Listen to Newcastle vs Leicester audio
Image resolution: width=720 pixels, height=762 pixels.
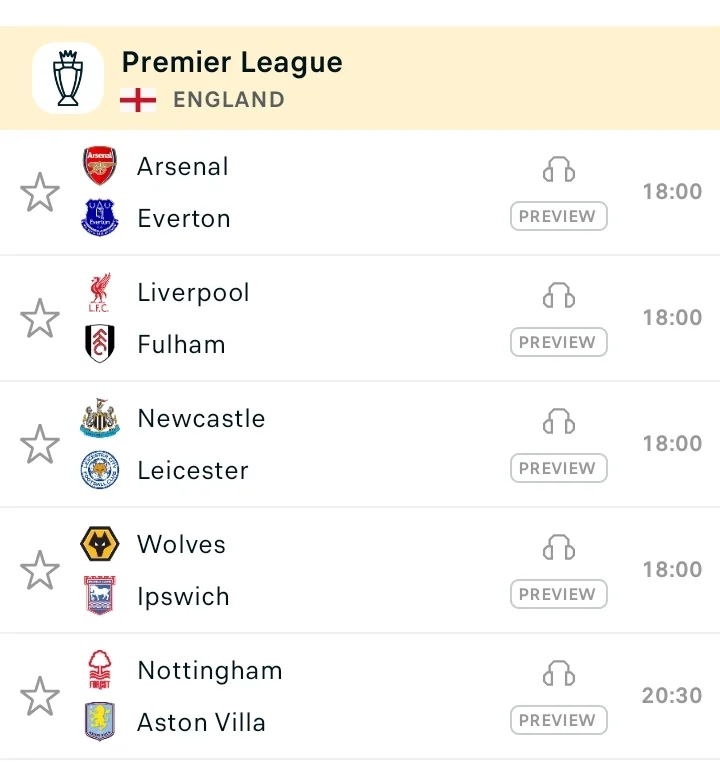(x=559, y=421)
